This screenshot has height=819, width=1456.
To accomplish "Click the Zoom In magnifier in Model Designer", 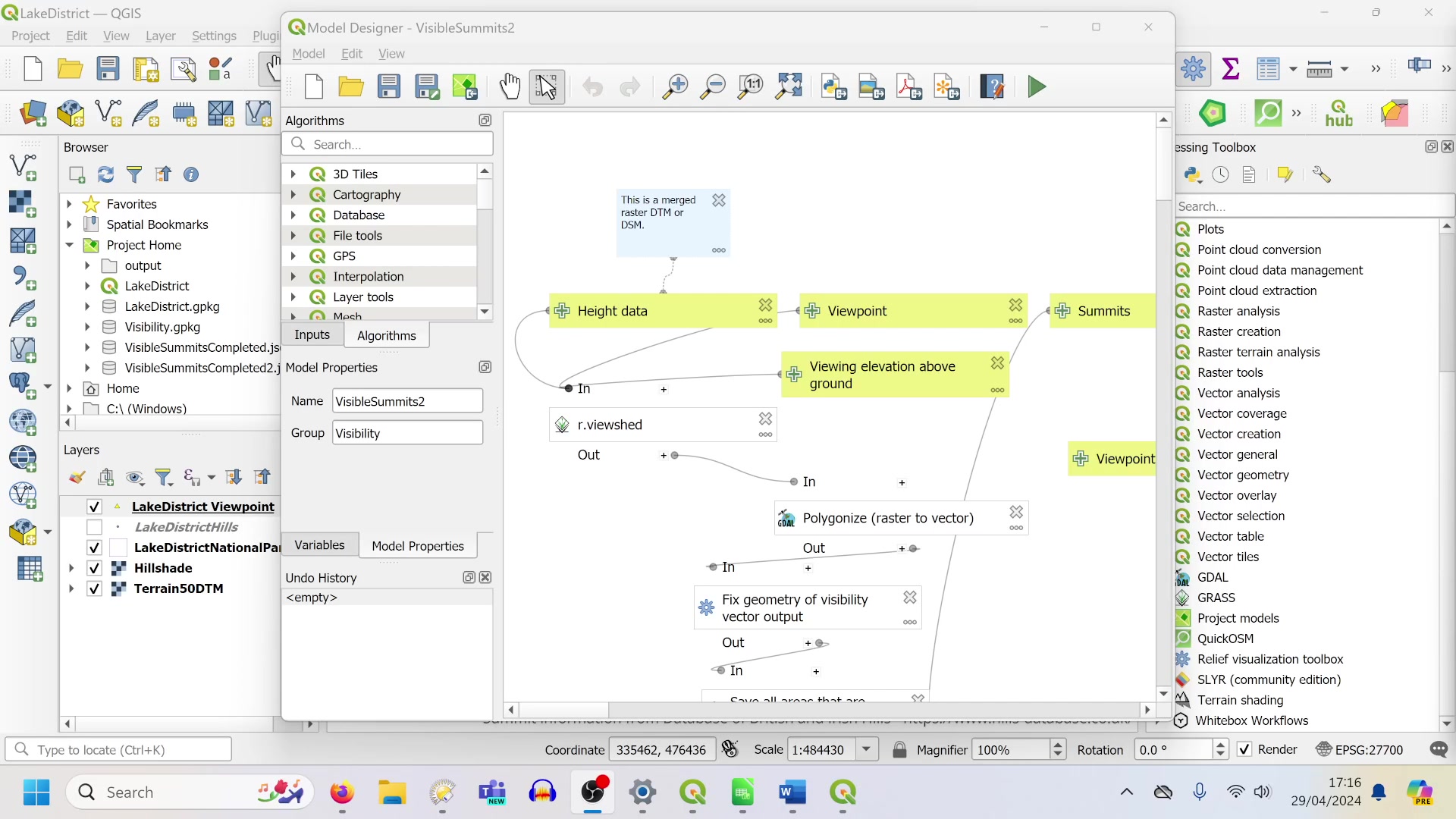I will click(x=674, y=86).
